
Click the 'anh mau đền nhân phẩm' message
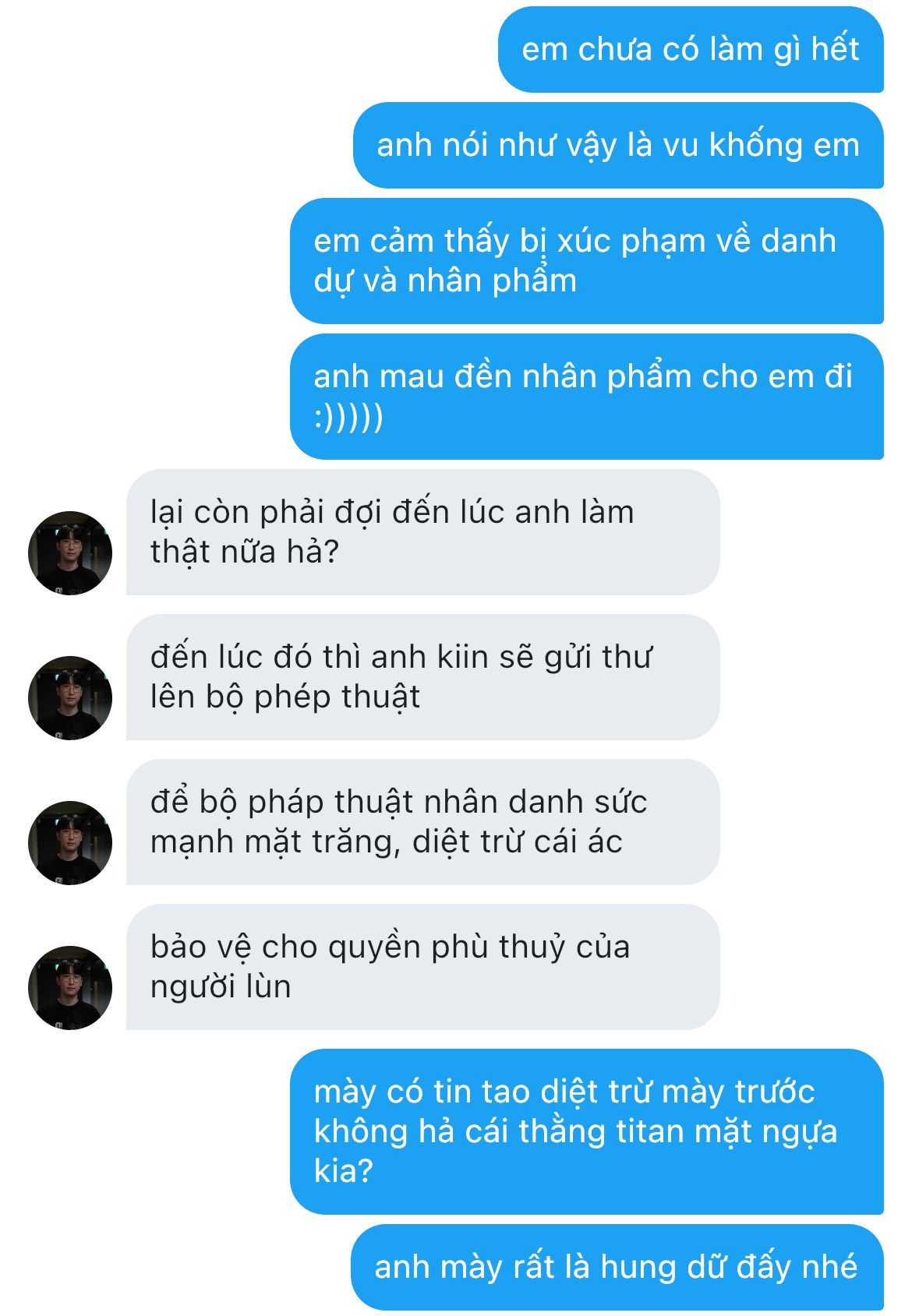[587, 396]
